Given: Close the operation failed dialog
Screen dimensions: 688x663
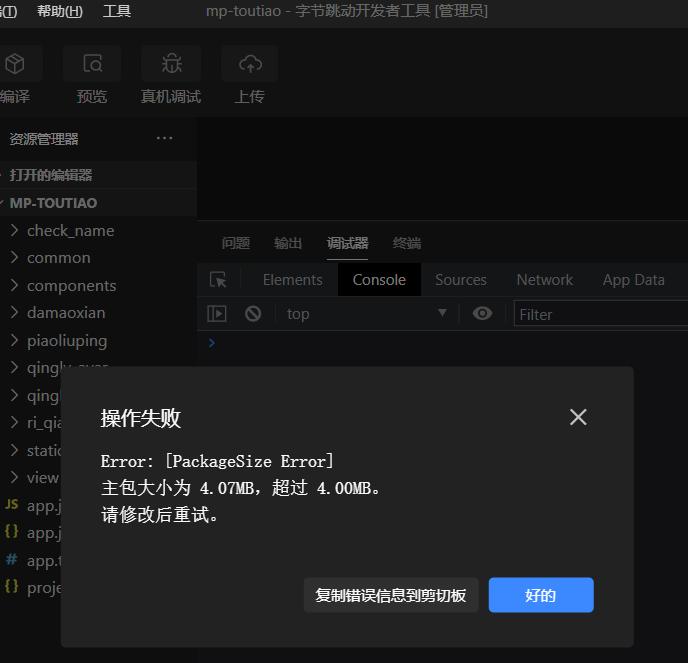Looking at the screenshot, I should coord(578,417).
